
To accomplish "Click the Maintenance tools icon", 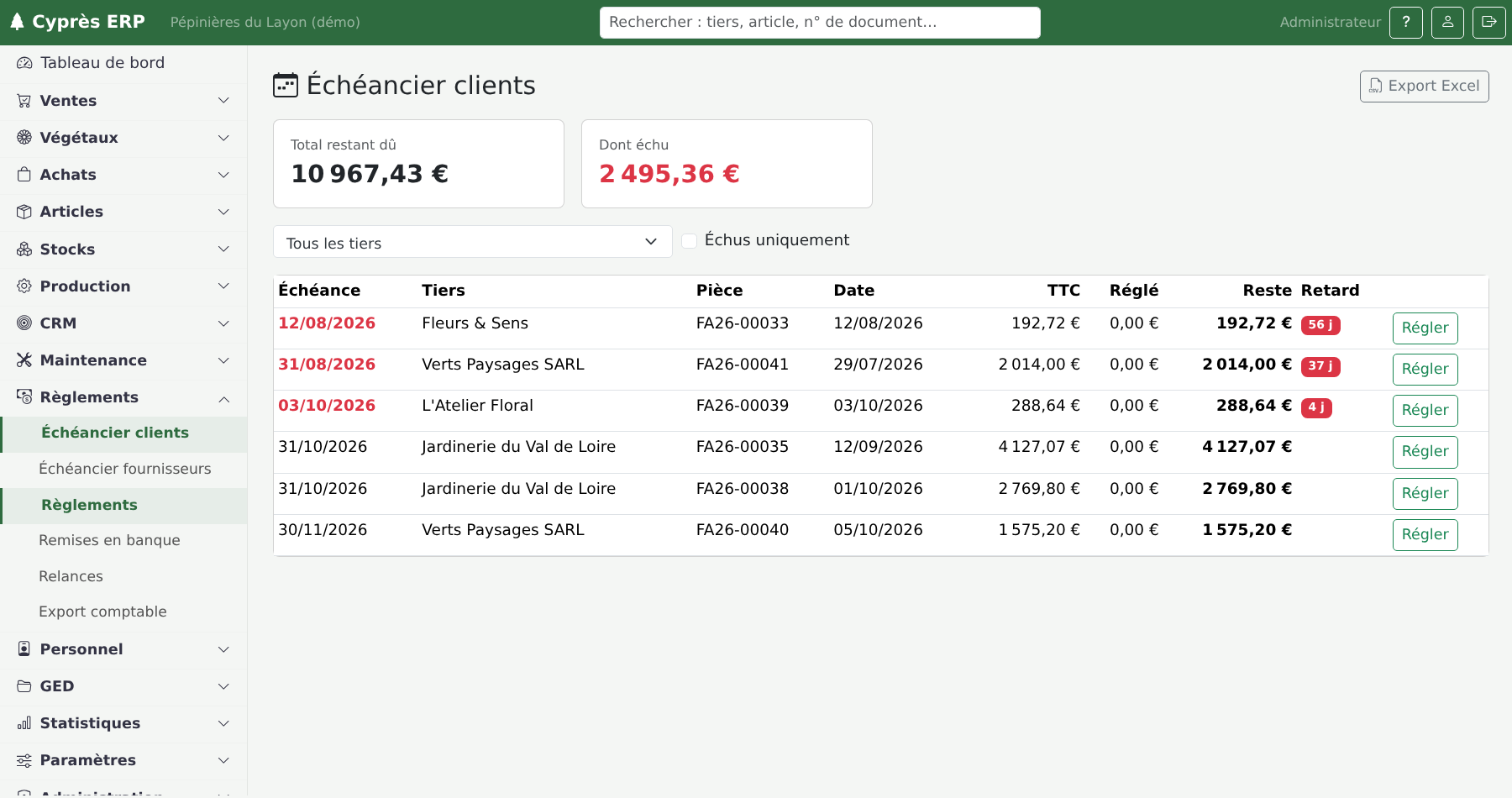I will point(24,360).
